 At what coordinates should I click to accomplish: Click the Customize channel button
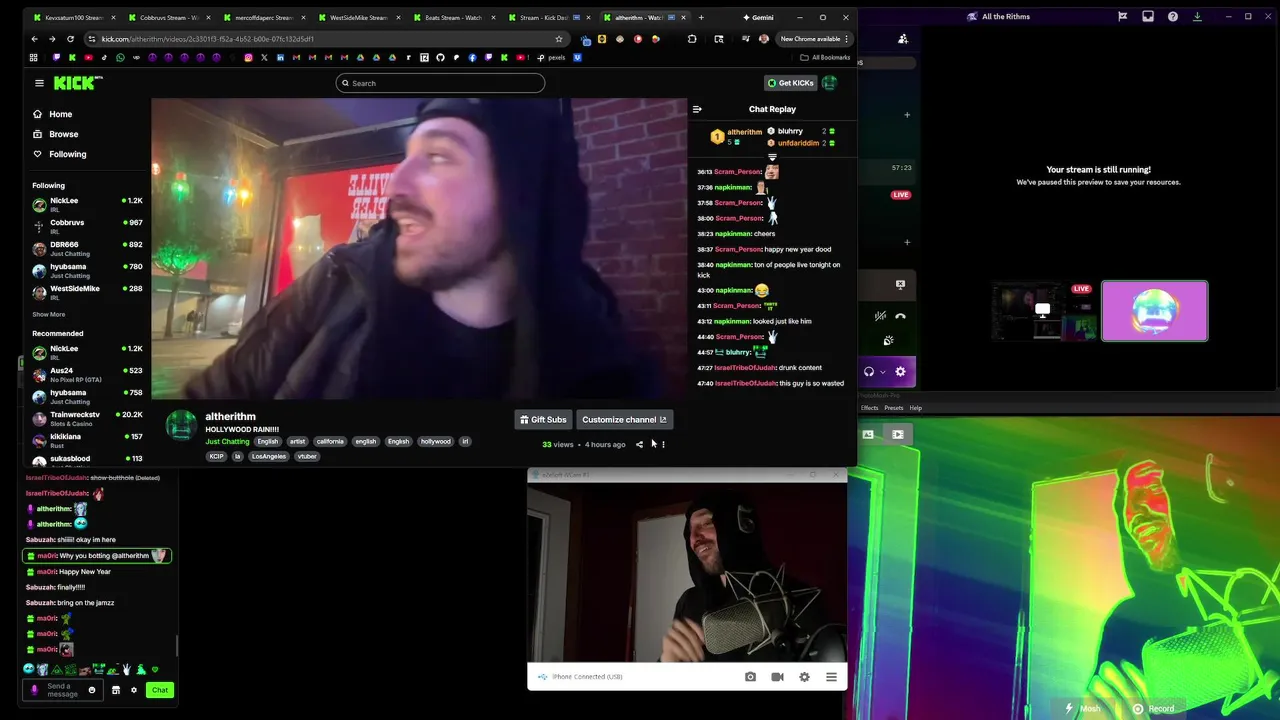point(624,420)
